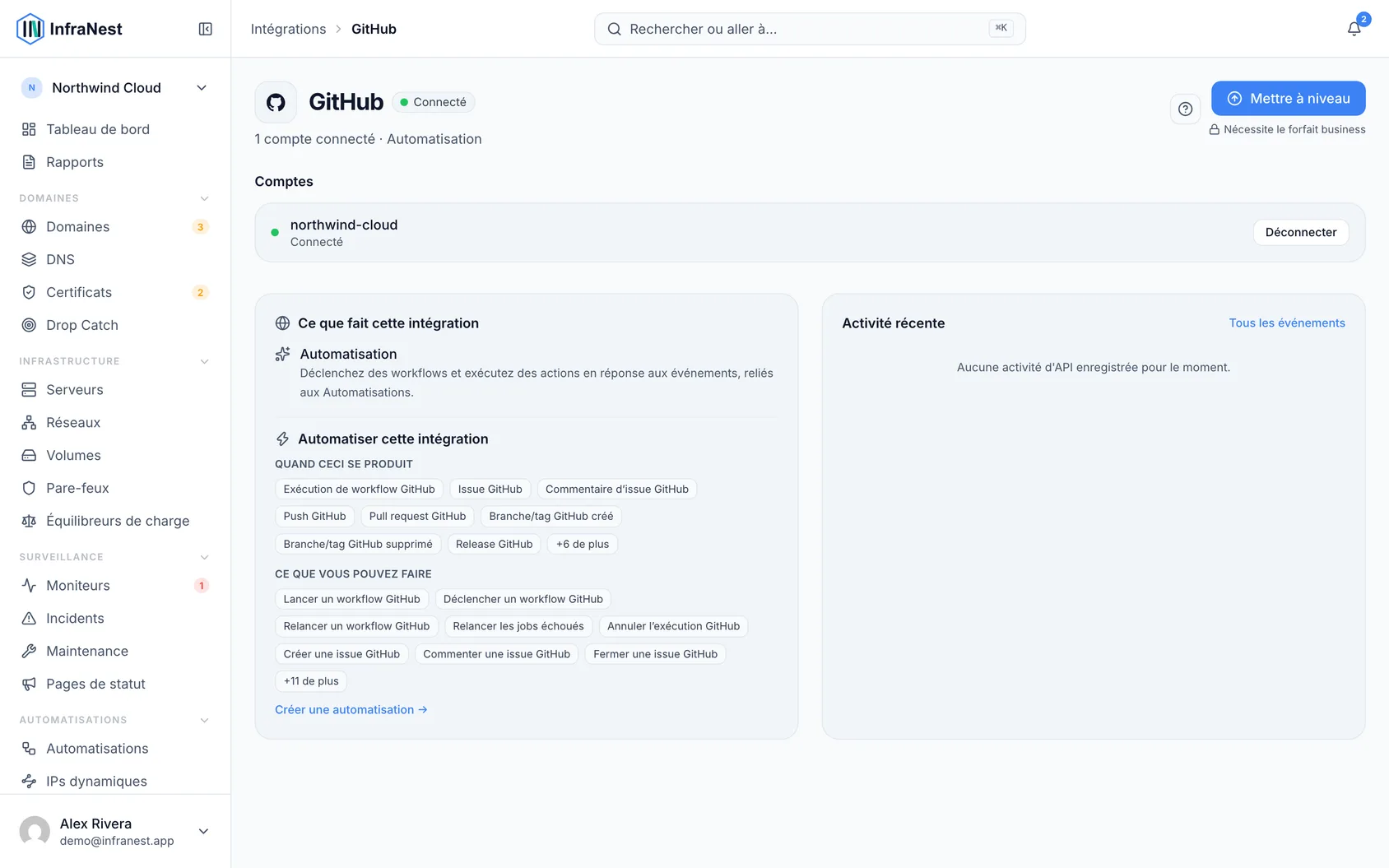Choose Fermer une issue GitHub action

(x=655, y=654)
